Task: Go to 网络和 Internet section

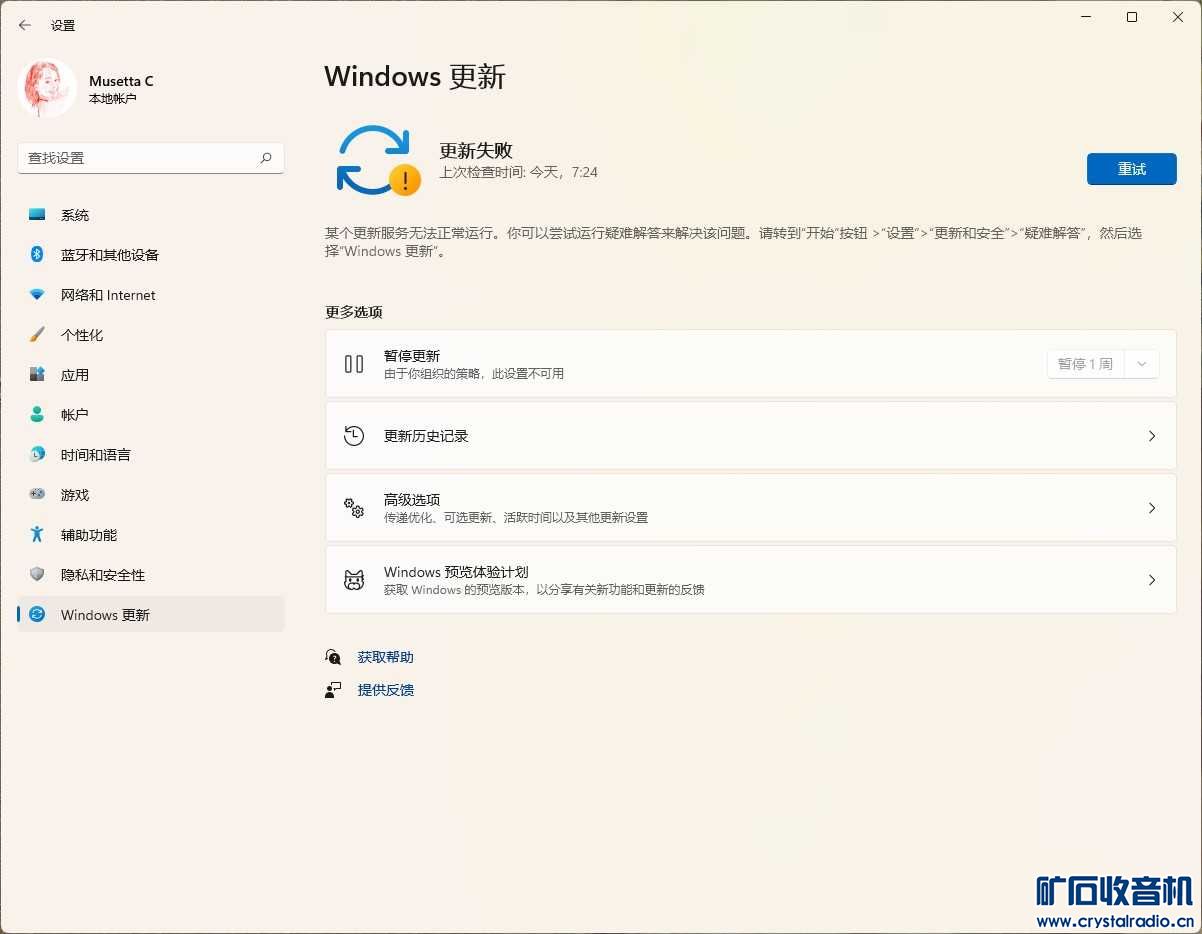Action: pos(151,295)
